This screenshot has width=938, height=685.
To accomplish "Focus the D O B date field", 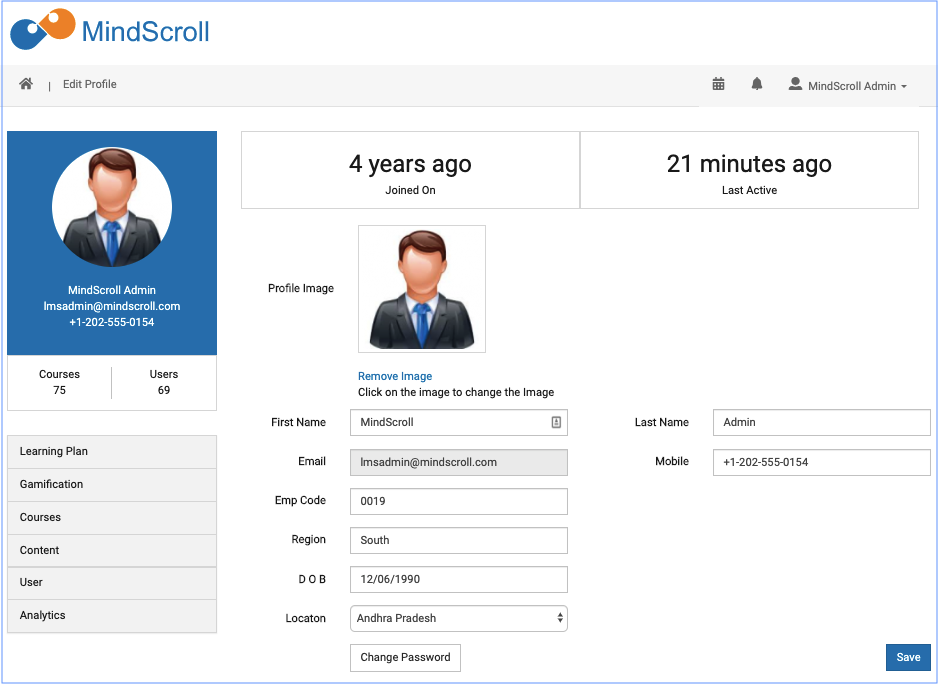I will coord(459,580).
